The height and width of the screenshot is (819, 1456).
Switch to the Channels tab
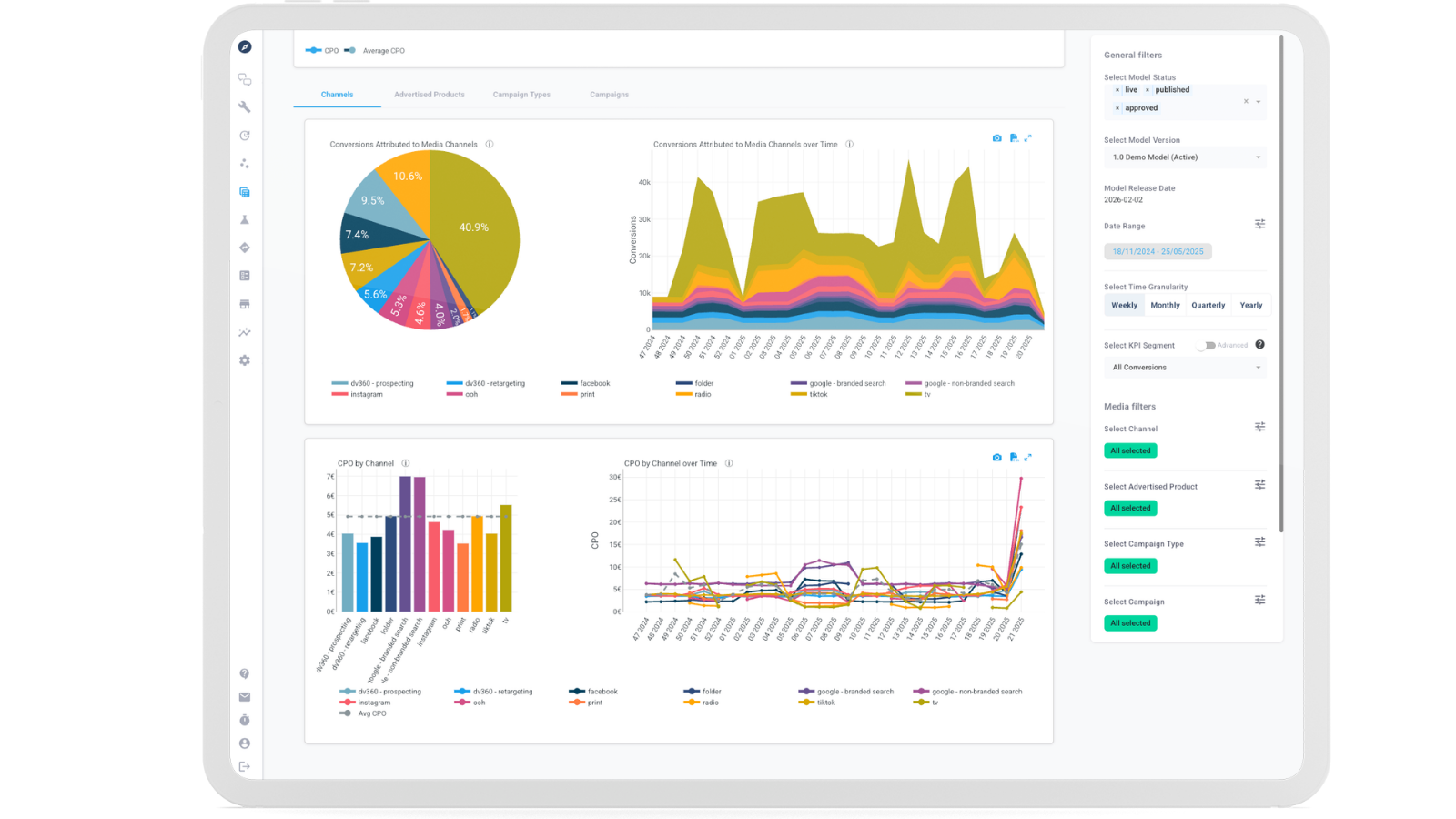point(337,95)
